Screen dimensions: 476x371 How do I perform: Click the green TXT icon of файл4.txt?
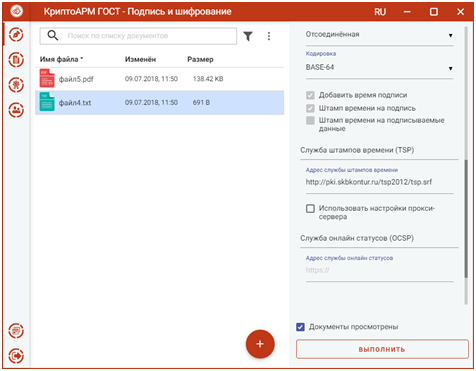click(47, 102)
